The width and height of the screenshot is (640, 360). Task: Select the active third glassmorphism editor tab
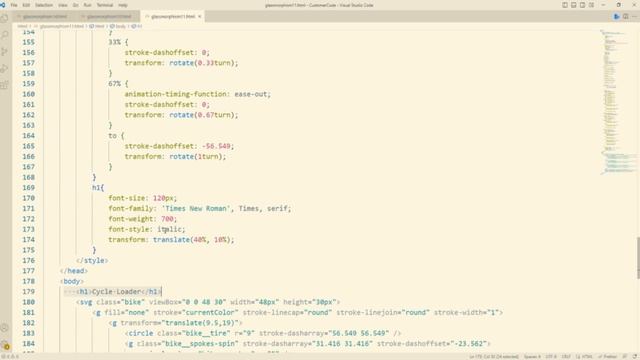(173, 17)
